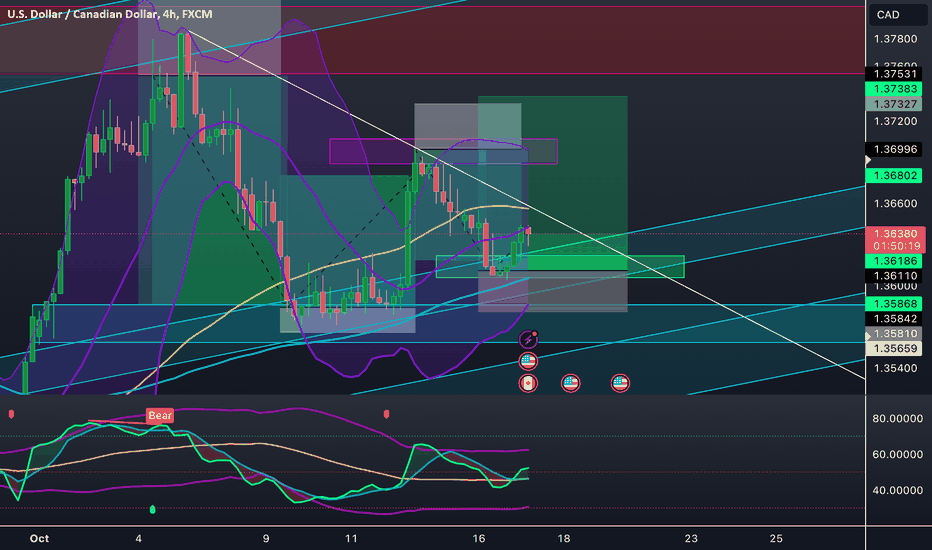Open the Canada flag economic event icon
The width and height of the screenshot is (932, 550).
click(528, 383)
